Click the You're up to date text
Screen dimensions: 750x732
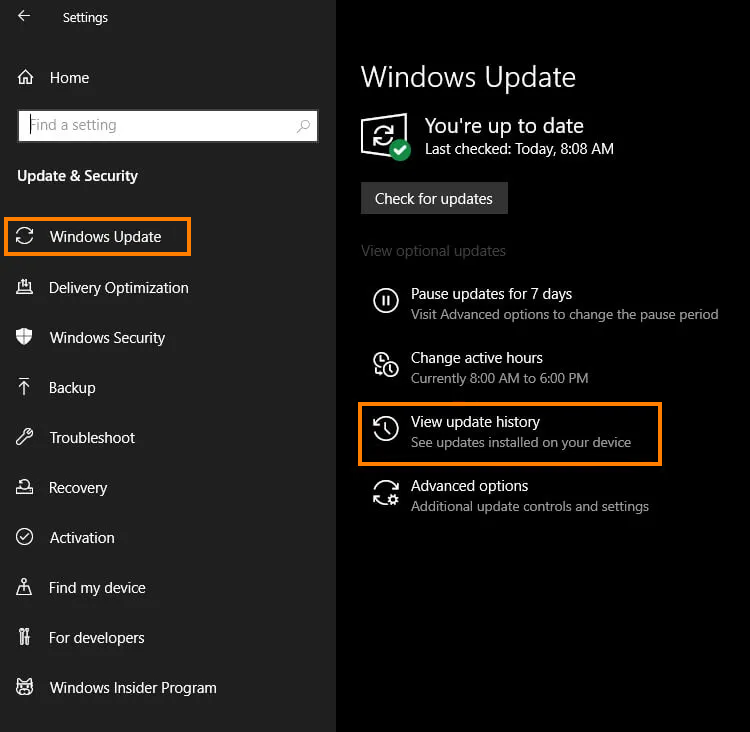click(x=504, y=126)
